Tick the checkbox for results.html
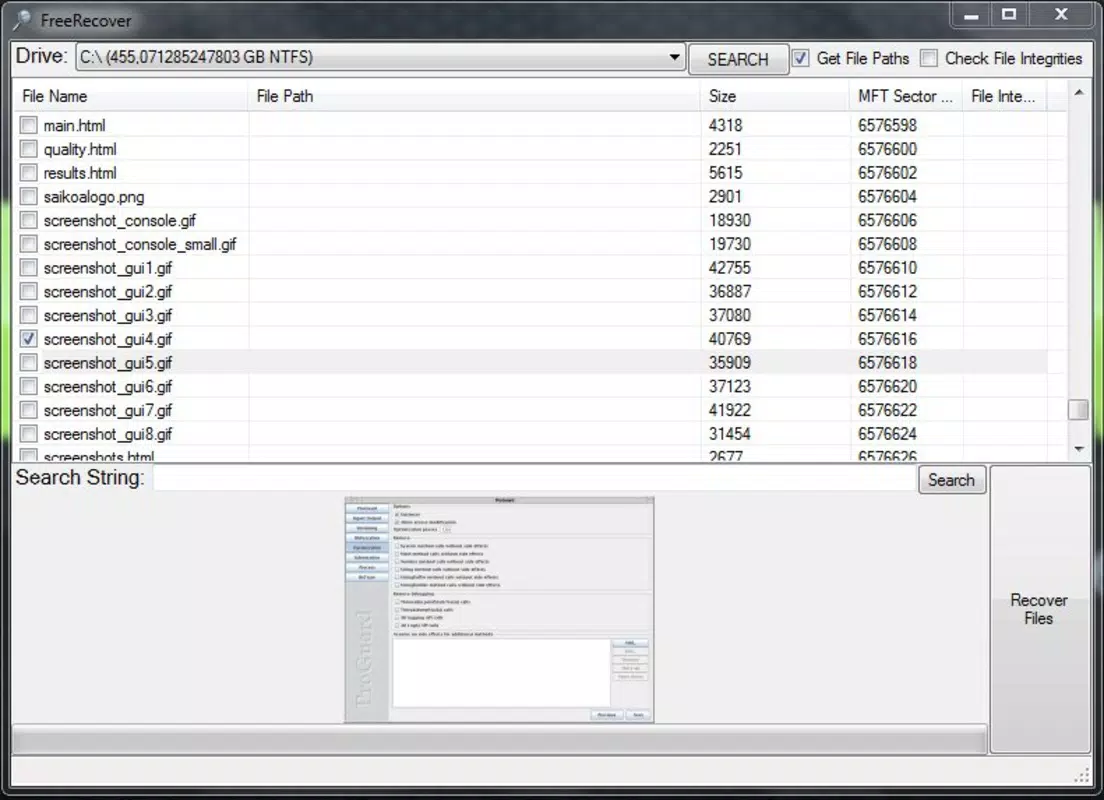The image size is (1104, 800). tap(28, 173)
